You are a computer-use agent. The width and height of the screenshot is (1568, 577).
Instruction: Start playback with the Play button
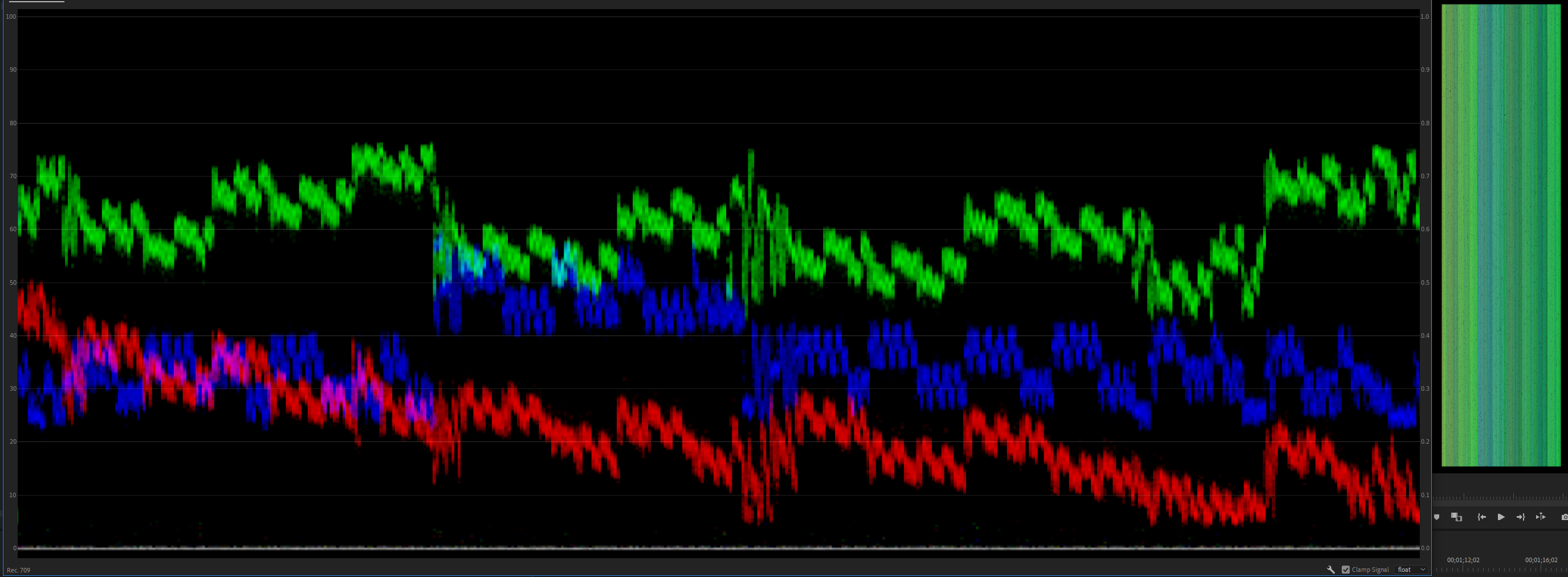tap(1501, 517)
